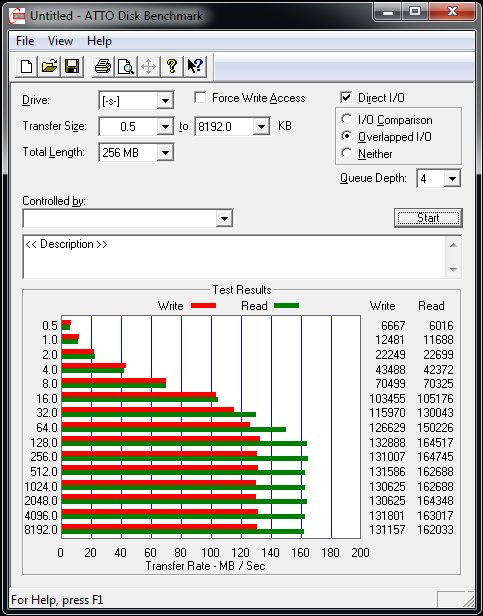Select the I/O Comparison radio button
Image resolution: width=483 pixels, height=616 pixels.
pos(347,119)
